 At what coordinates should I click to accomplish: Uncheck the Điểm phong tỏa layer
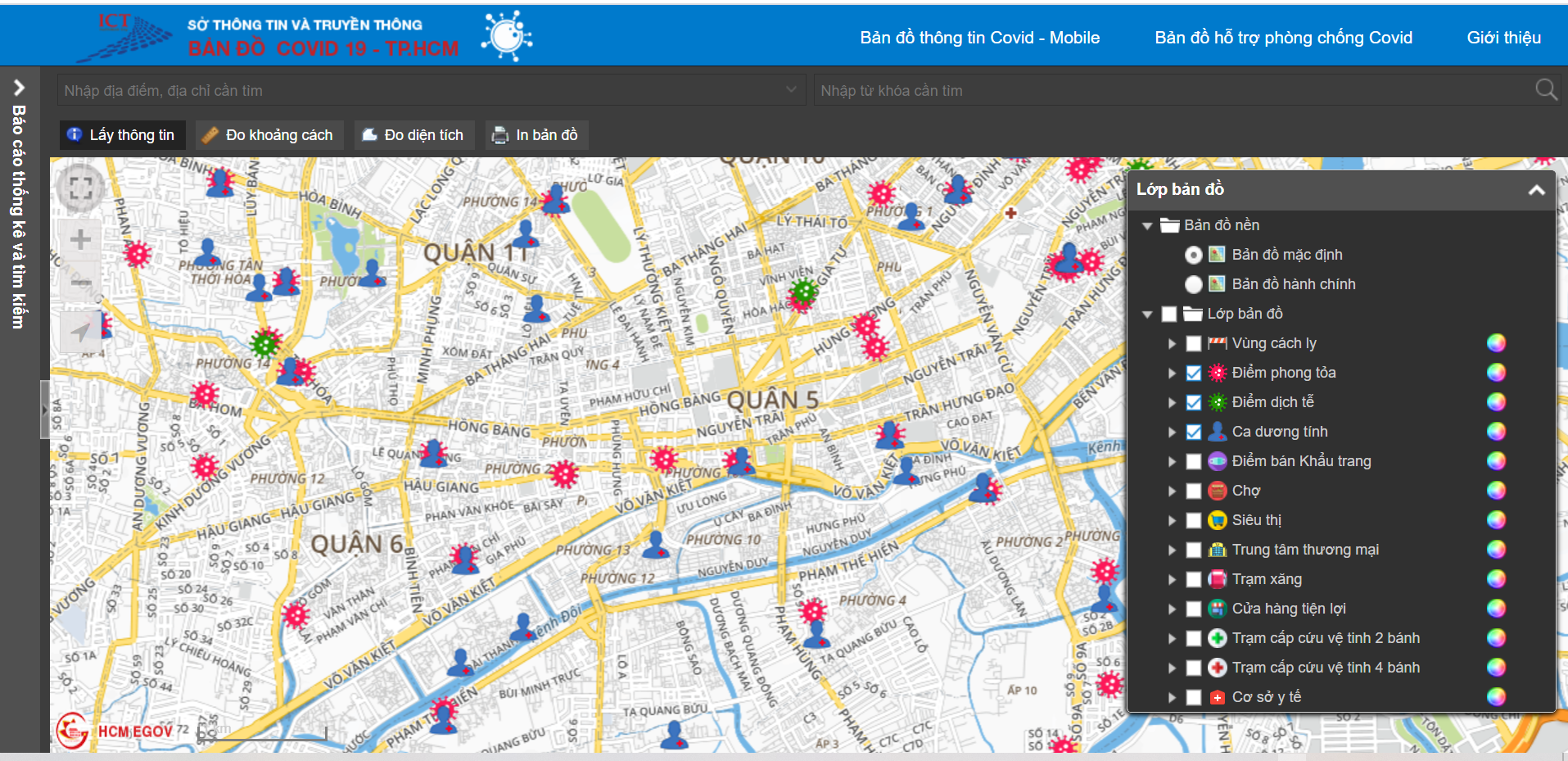point(1194,373)
